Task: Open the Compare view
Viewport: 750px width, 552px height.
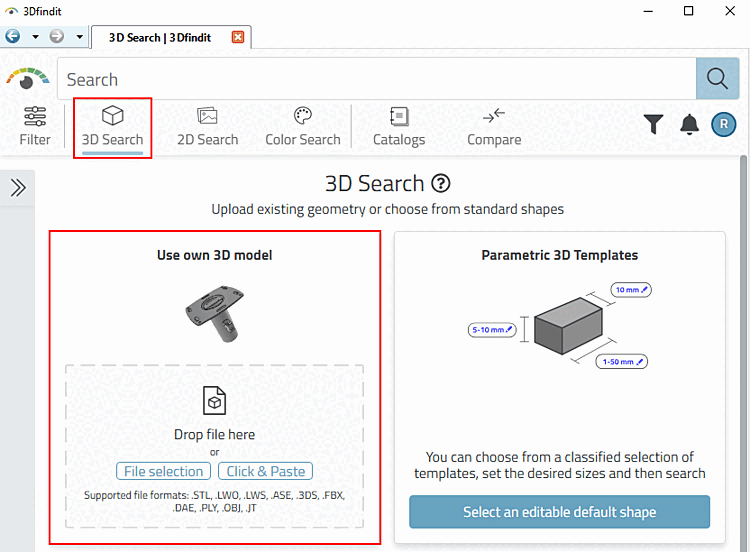Action: 494,126
